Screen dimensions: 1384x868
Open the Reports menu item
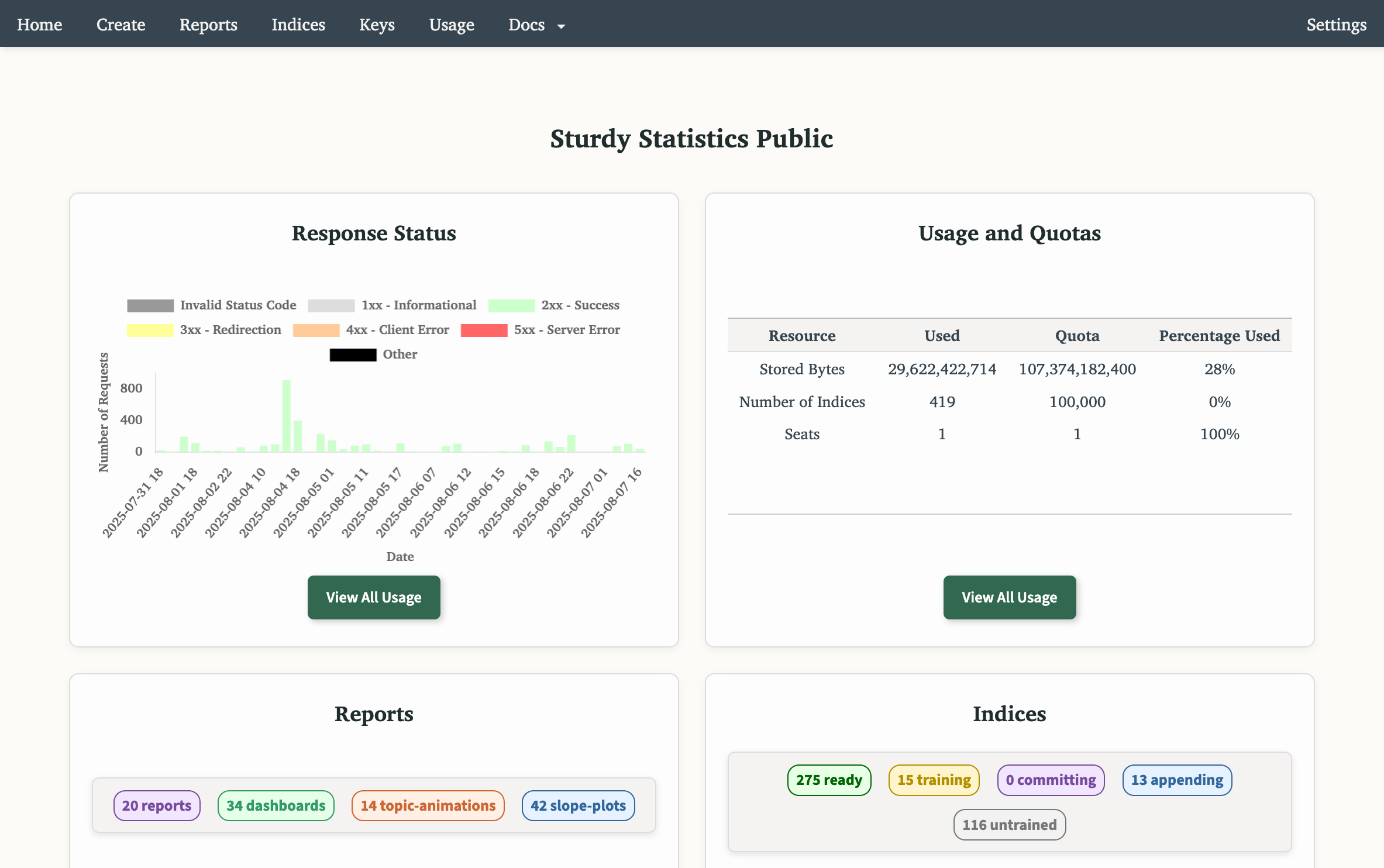point(208,25)
